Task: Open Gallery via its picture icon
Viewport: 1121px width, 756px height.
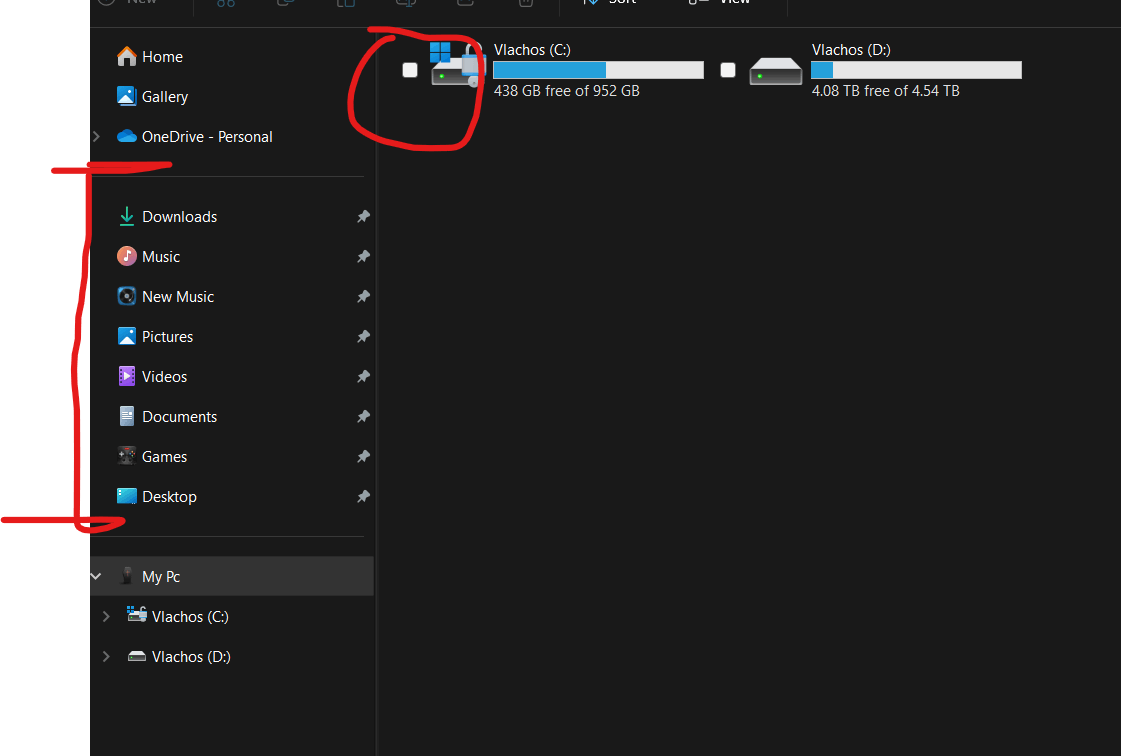Action: (x=127, y=96)
